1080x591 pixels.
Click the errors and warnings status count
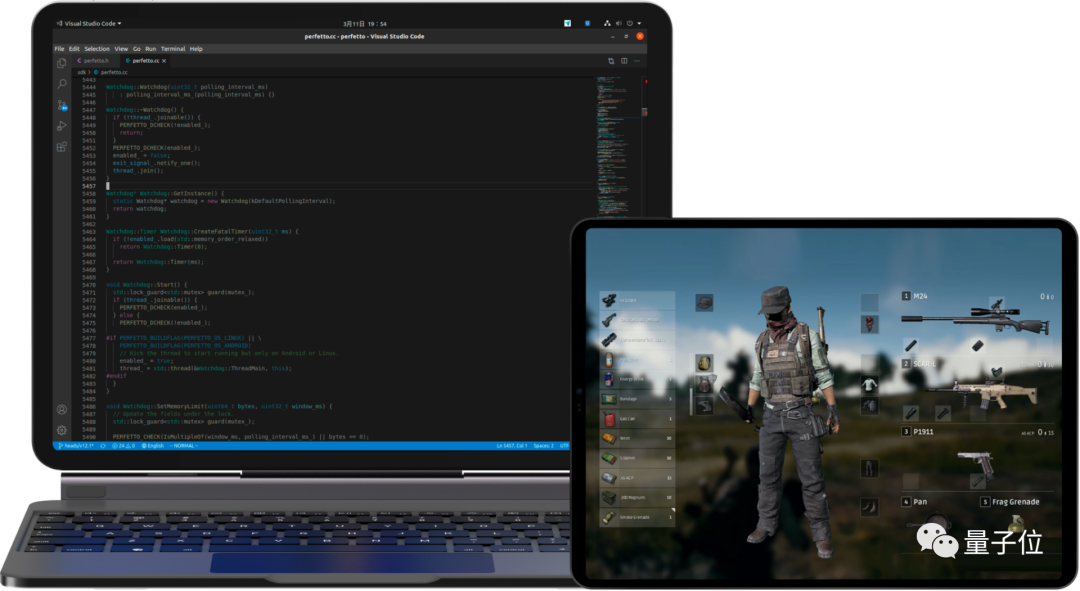coord(124,446)
